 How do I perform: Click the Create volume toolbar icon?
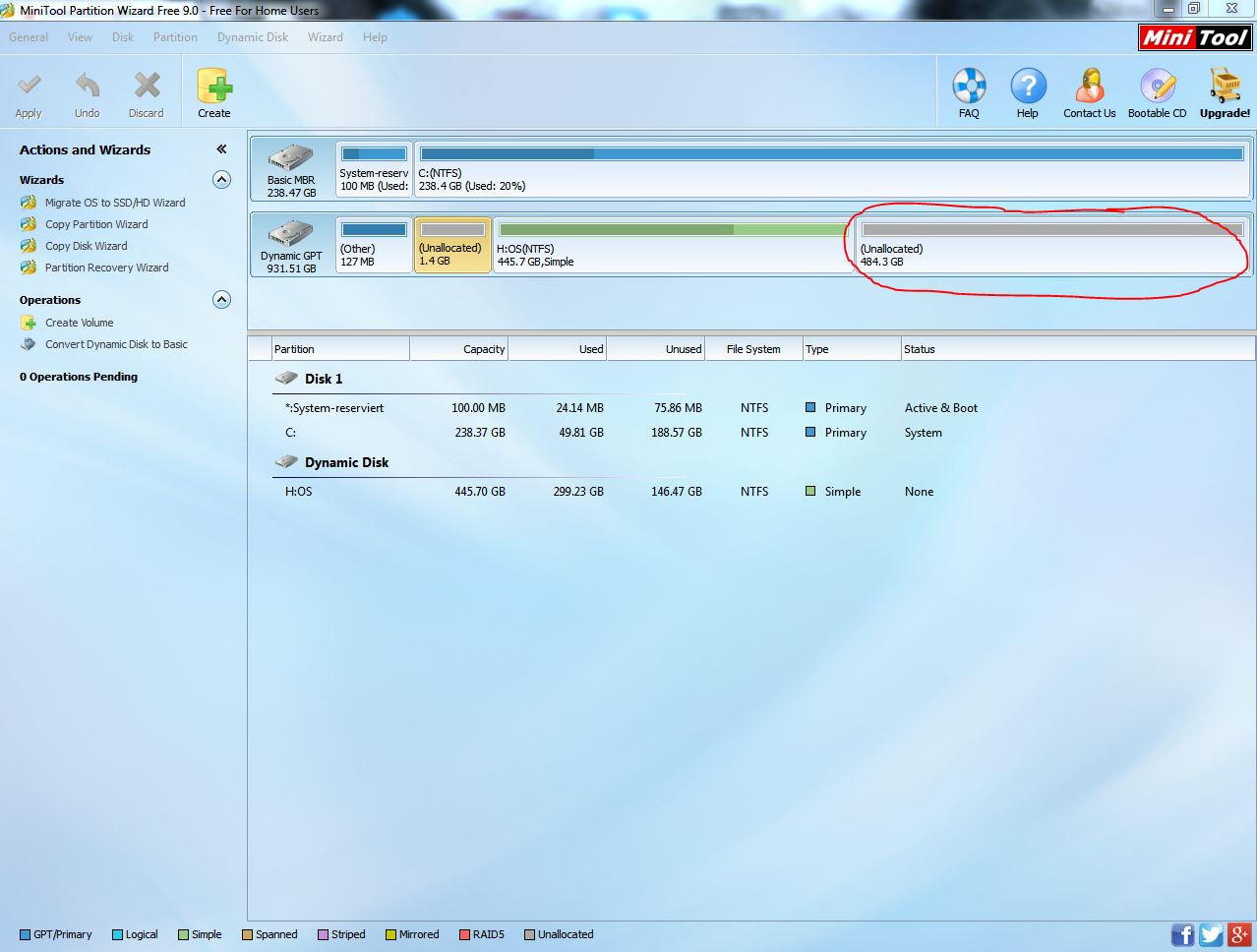213,86
